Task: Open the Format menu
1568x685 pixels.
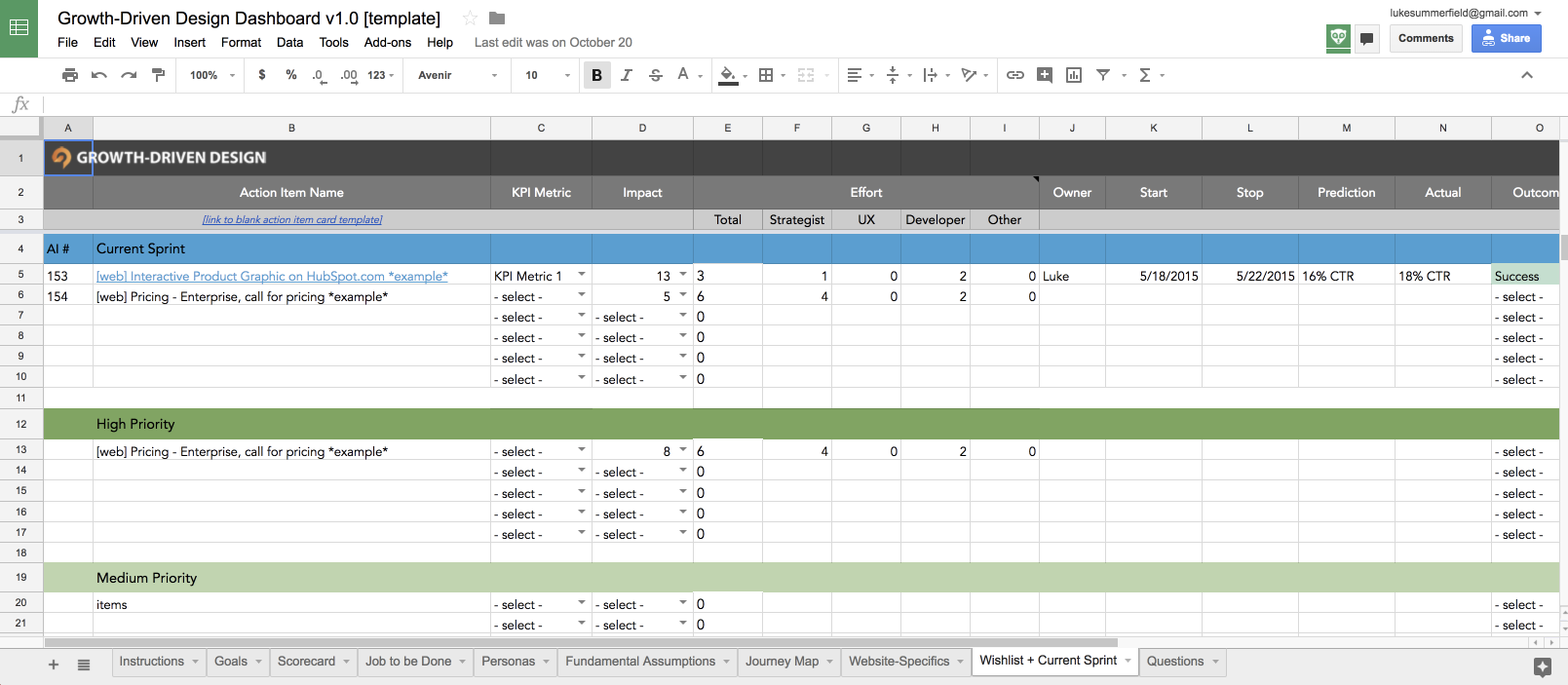Action: click(241, 42)
